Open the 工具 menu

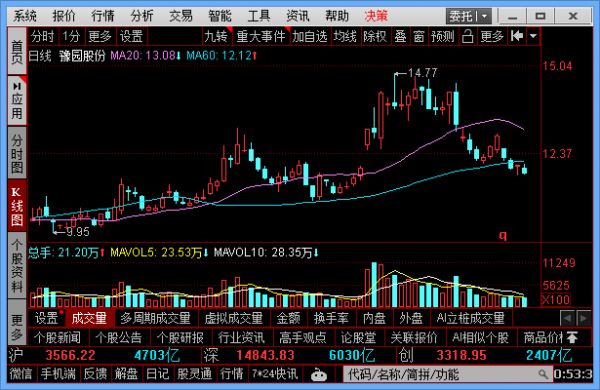point(259,16)
